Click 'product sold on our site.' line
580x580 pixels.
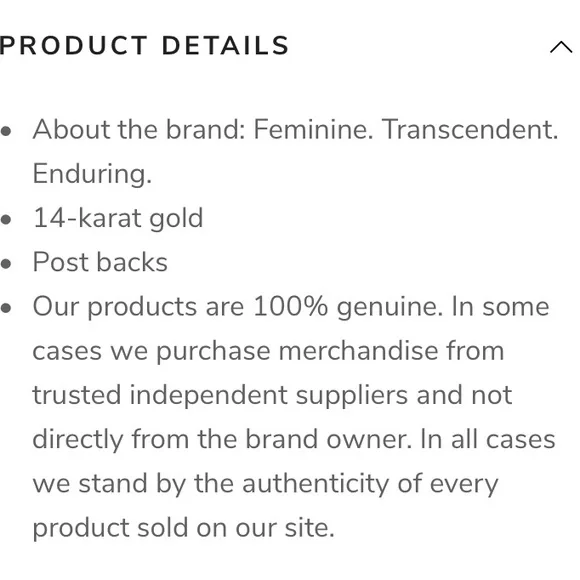click(184, 527)
